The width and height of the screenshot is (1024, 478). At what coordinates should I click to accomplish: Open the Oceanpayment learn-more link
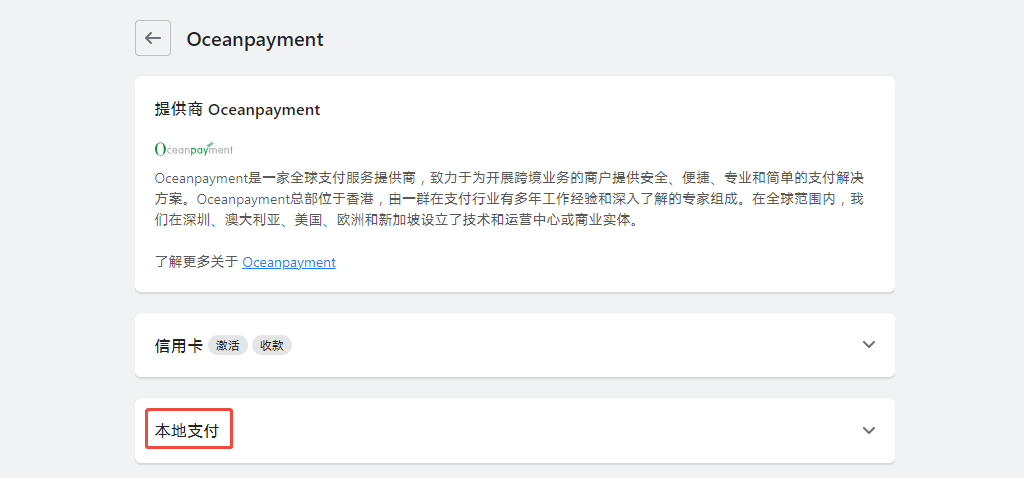coord(289,262)
